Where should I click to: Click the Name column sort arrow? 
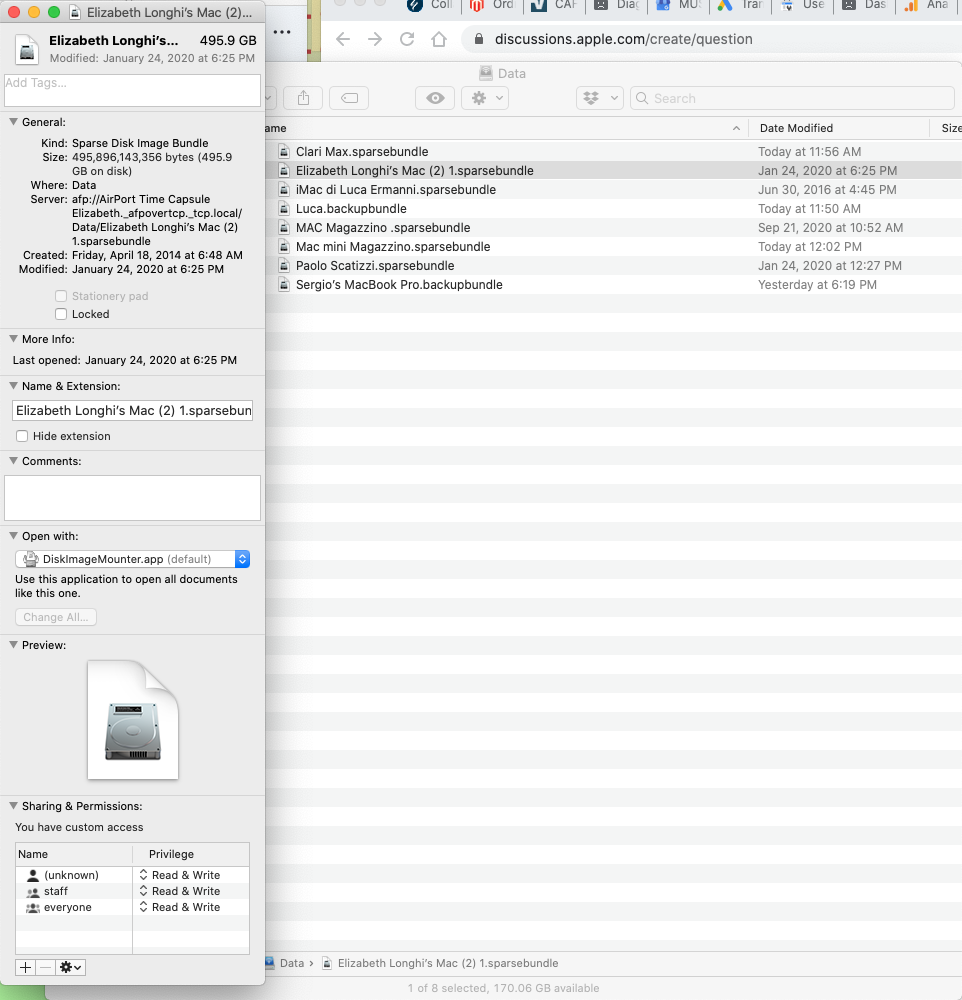(x=736, y=128)
